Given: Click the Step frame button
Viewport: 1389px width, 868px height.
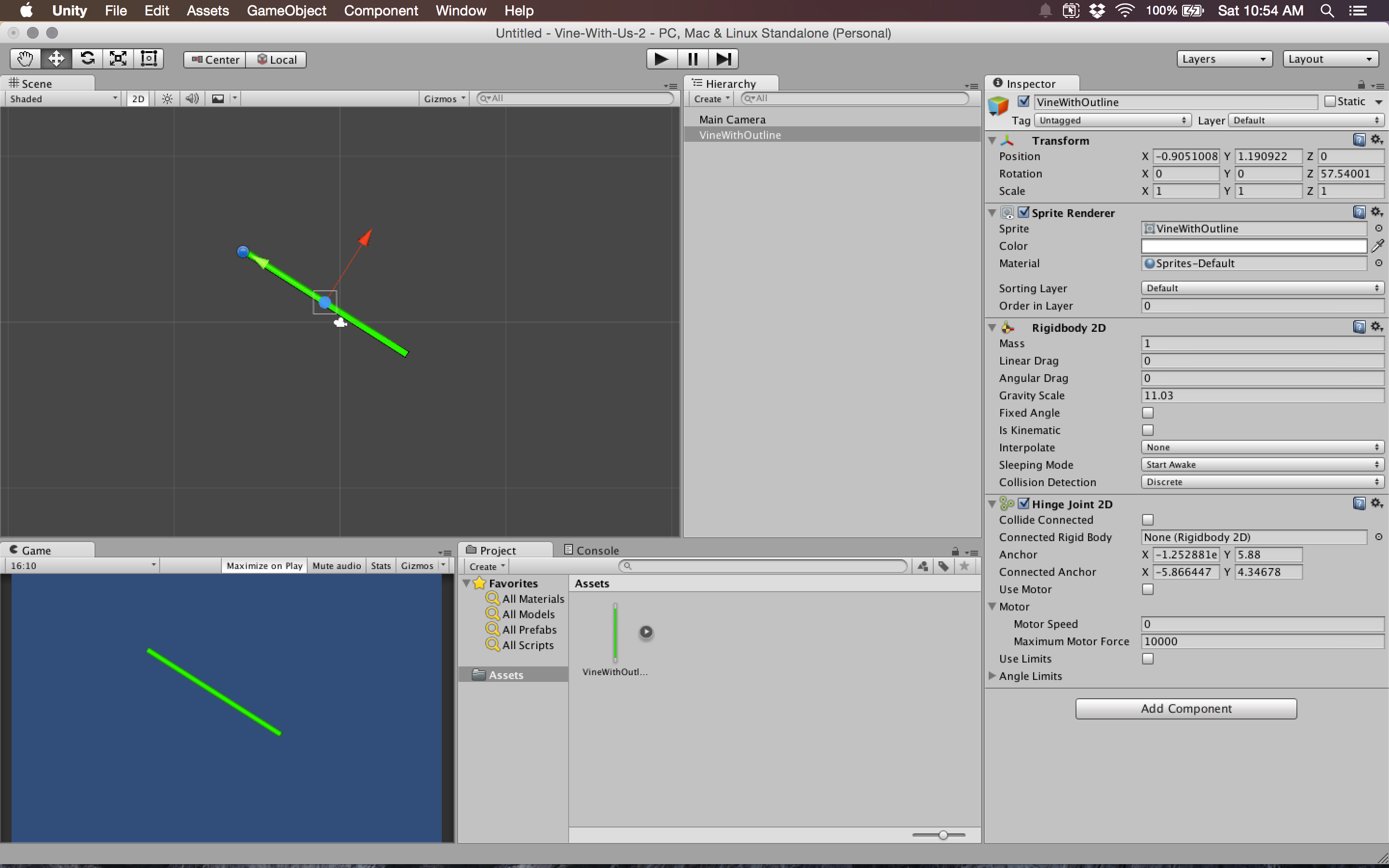Looking at the screenshot, I should pos(723,59).
